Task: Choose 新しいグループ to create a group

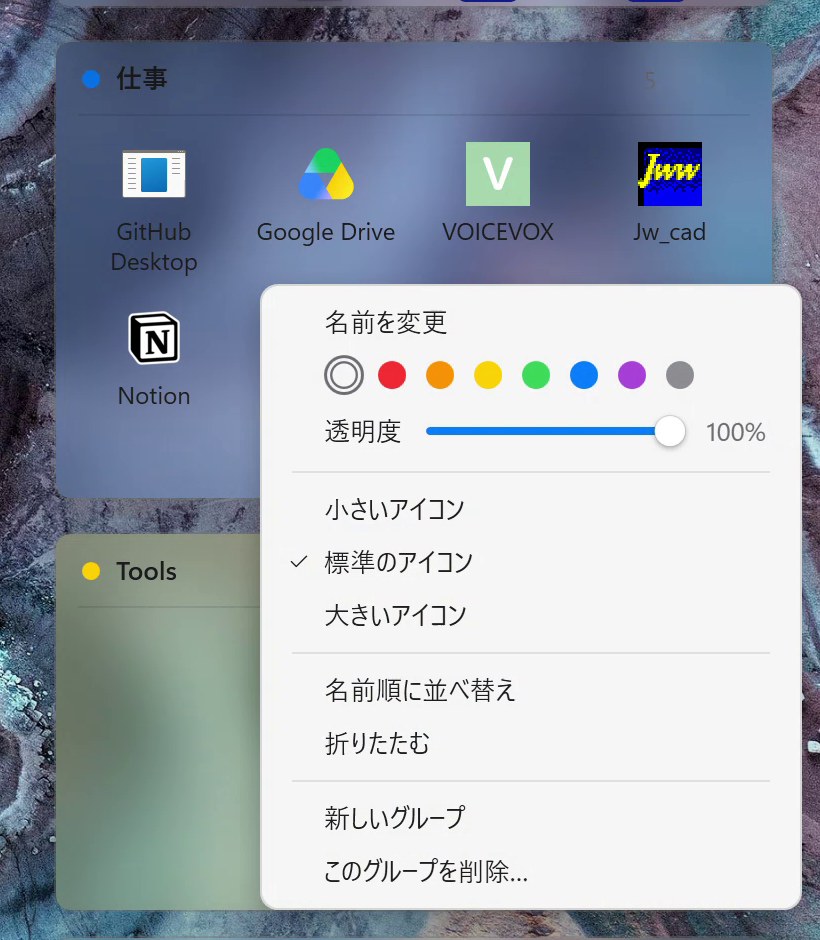Action: pos(394,818)
